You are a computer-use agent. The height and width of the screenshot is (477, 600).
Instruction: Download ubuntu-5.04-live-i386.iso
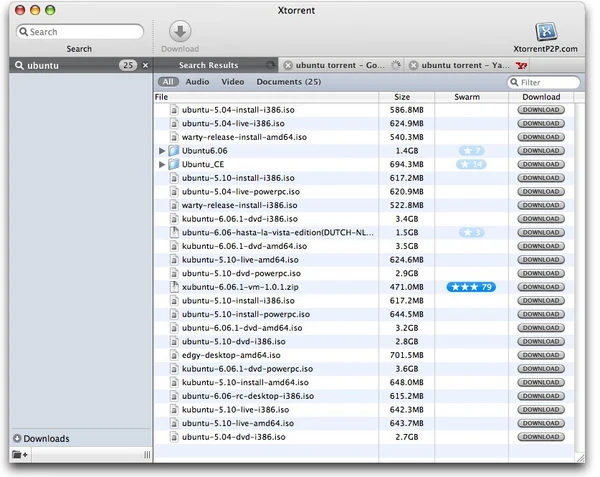pos(541,124)
